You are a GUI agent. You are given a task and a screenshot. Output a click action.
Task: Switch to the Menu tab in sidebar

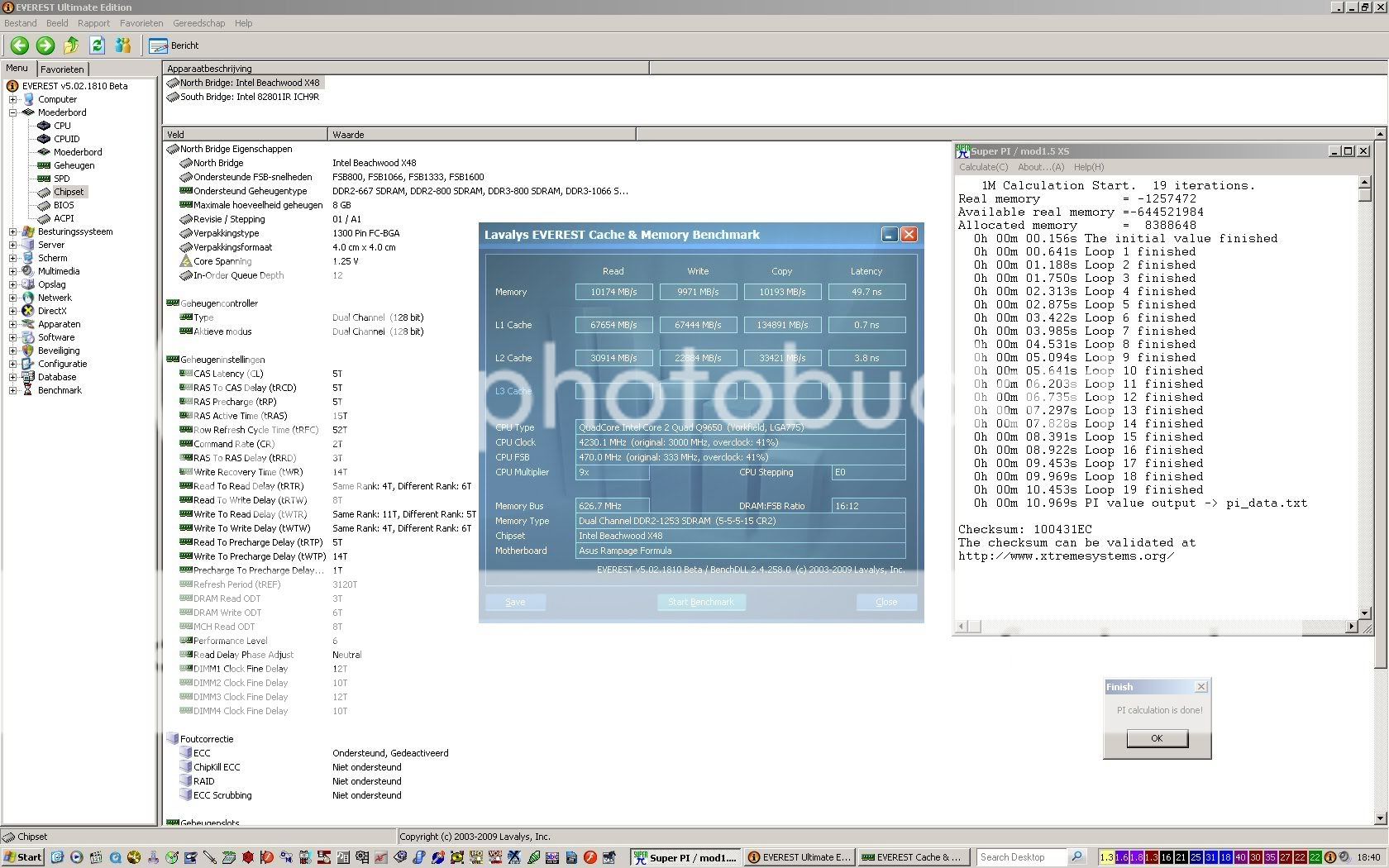[17, 69]
